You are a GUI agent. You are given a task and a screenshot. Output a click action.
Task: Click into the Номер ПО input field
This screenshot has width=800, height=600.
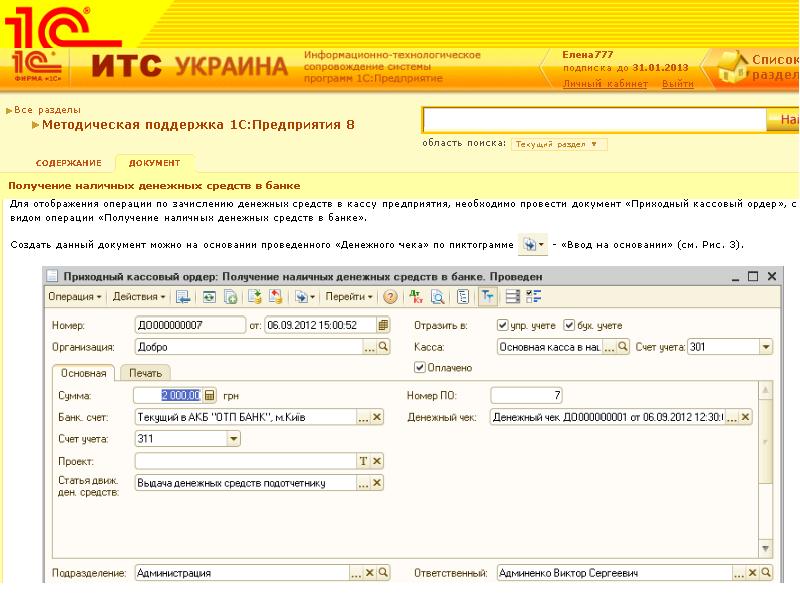pyautogui.click(x=527, y=395)
